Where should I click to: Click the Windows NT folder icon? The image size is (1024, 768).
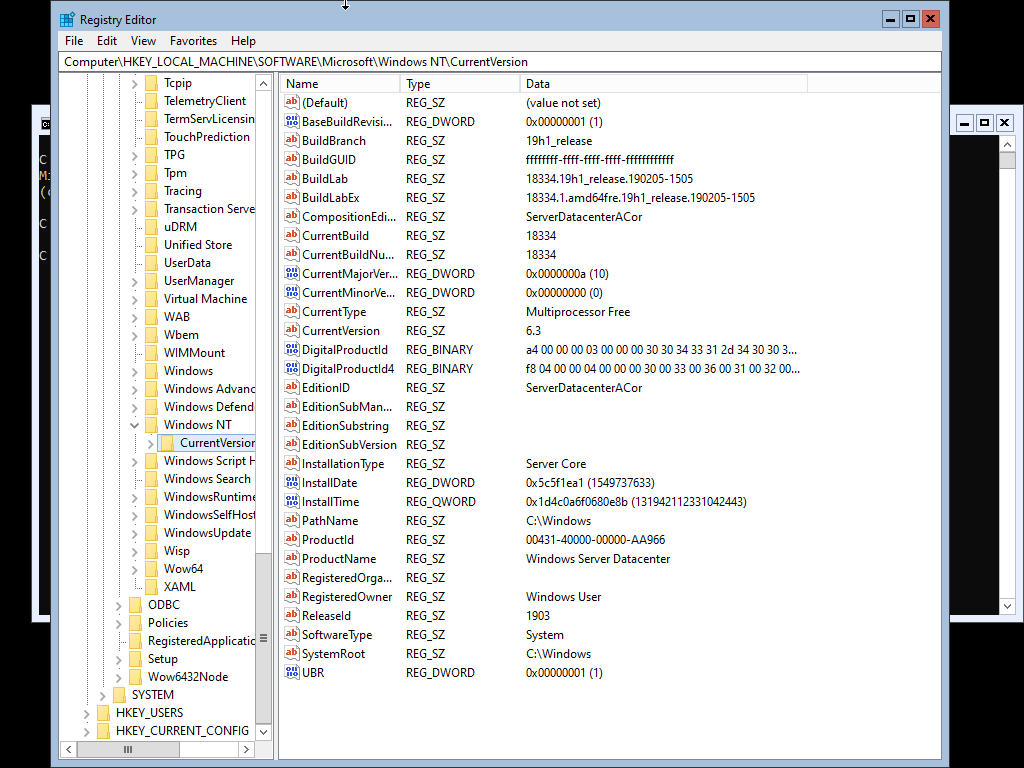click(152, 424)
